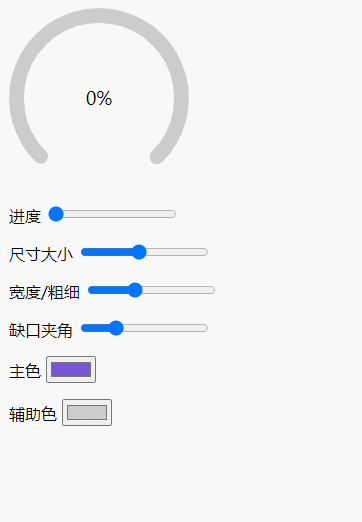Click the unfilled track of the 缺口夹角 slider
Screen dimensions: 362x522
(165, 328)
